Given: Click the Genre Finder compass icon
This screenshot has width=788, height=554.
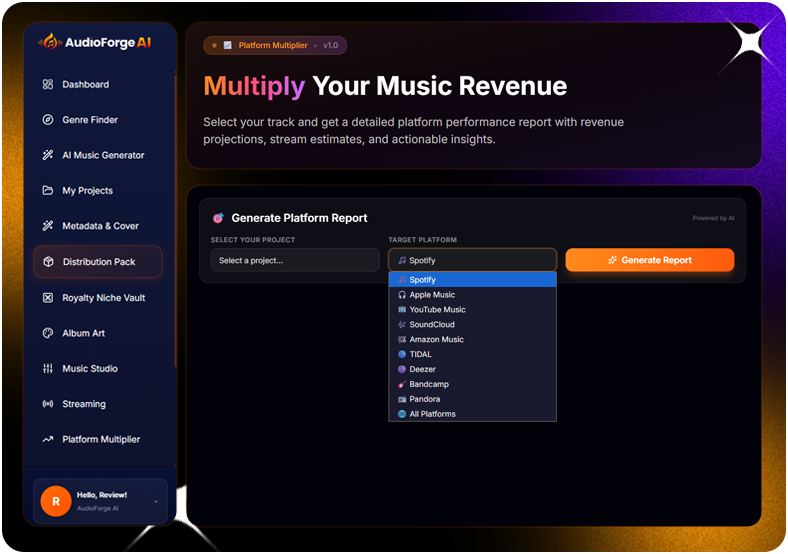Looking at the screenshot, I should (48, 120).
